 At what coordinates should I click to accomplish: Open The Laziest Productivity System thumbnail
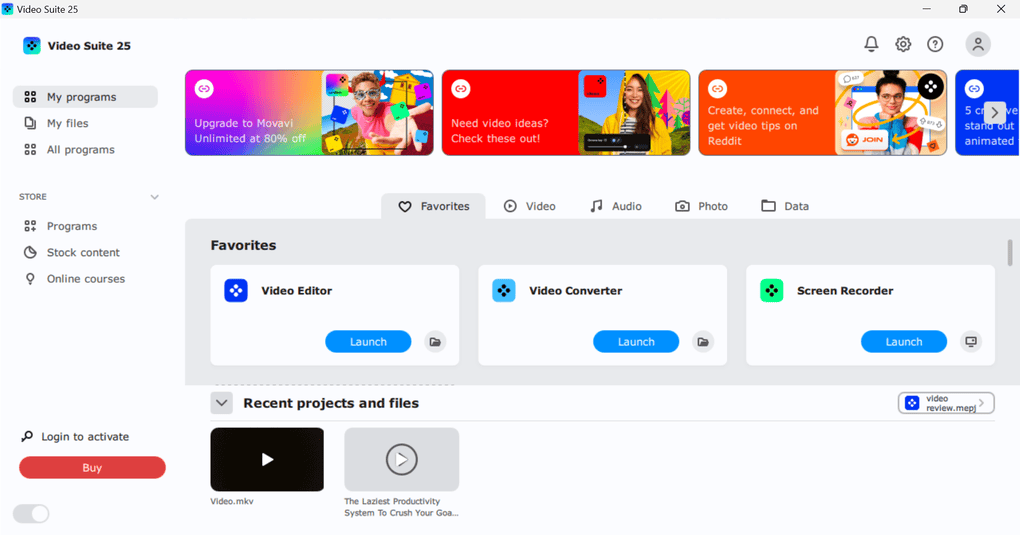(x=401, y=460)
